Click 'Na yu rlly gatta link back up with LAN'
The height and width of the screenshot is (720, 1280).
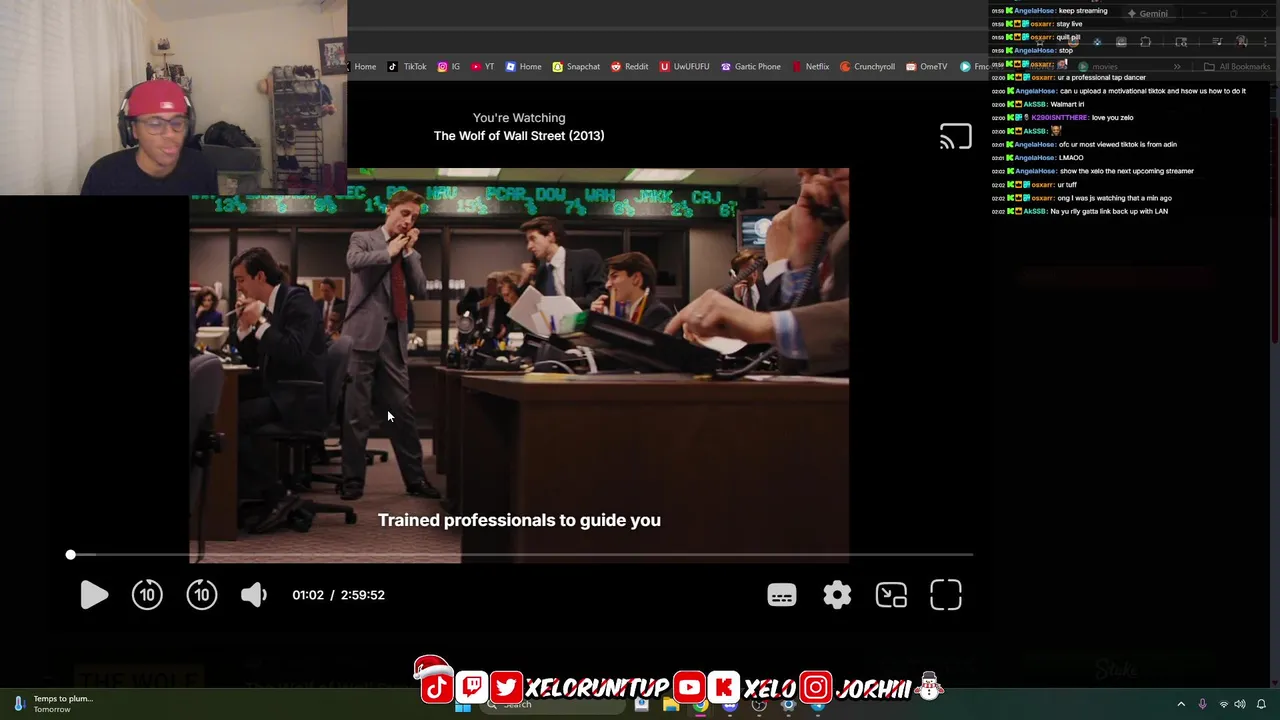point(1109,211)
